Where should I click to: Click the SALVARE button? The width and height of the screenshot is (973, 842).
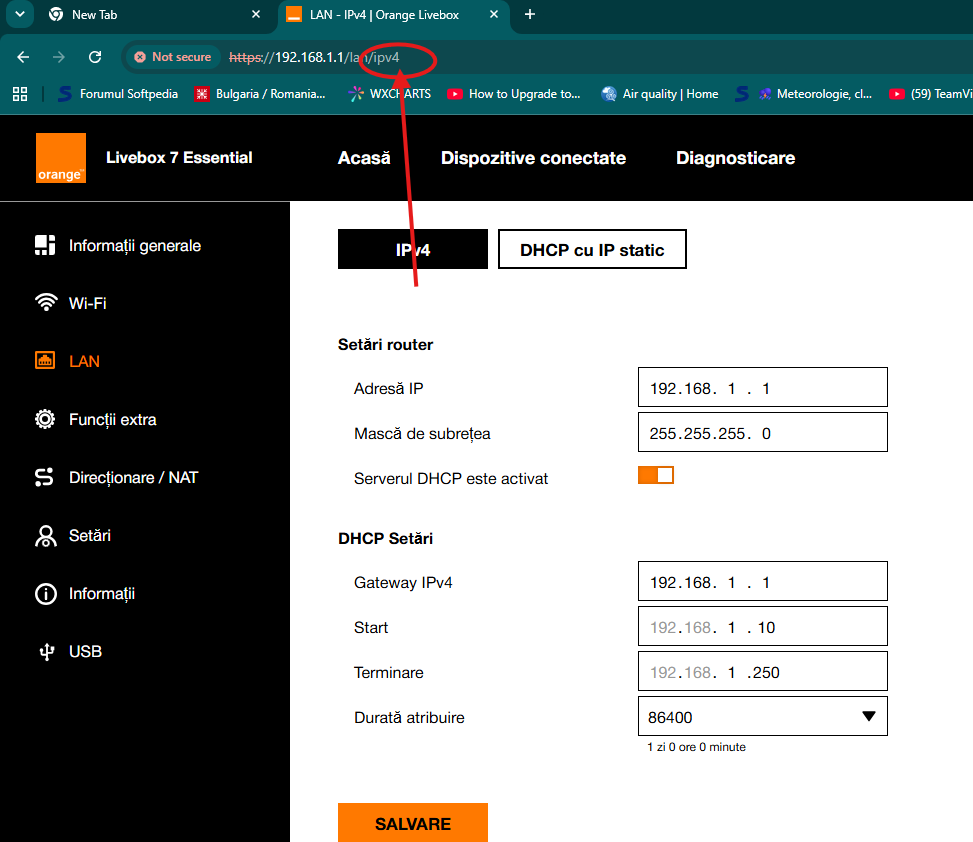pos(413,823)
